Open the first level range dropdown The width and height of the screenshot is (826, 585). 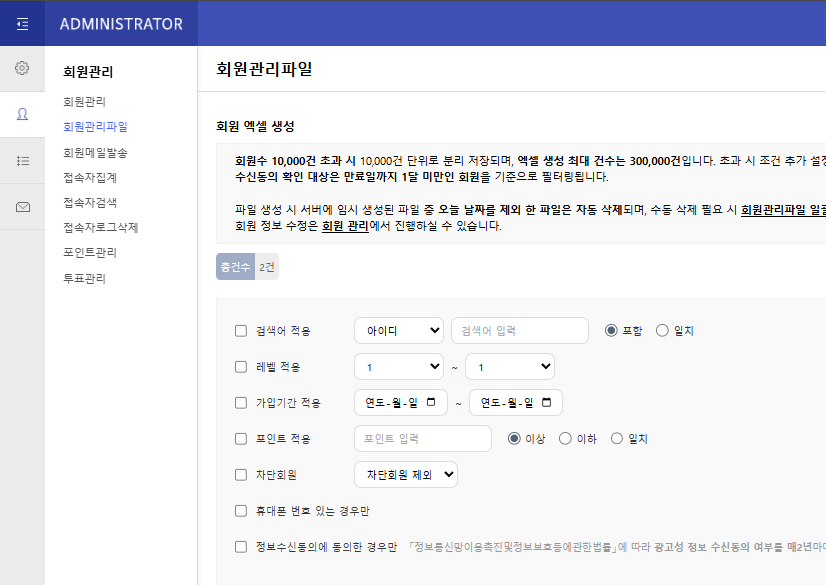[x=398, y=367]
